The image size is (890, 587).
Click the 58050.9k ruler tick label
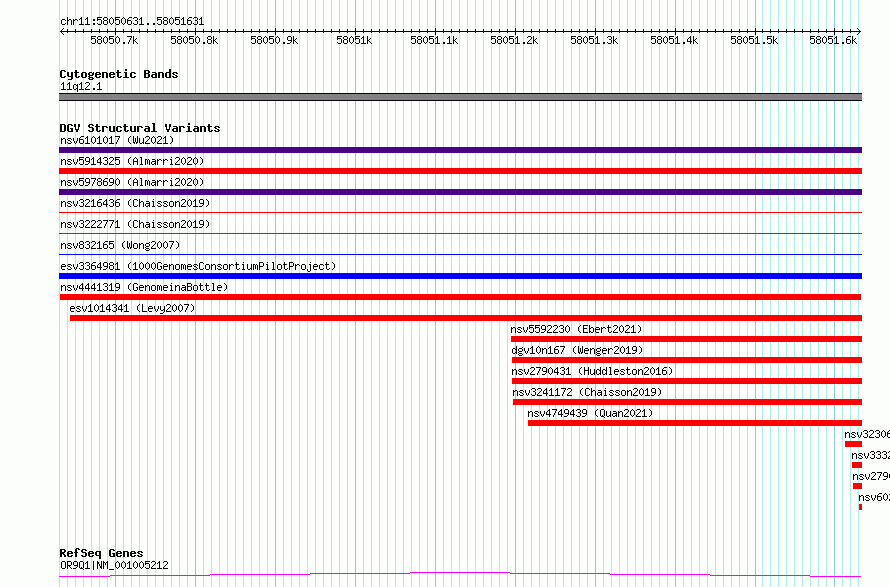[274, 40]
